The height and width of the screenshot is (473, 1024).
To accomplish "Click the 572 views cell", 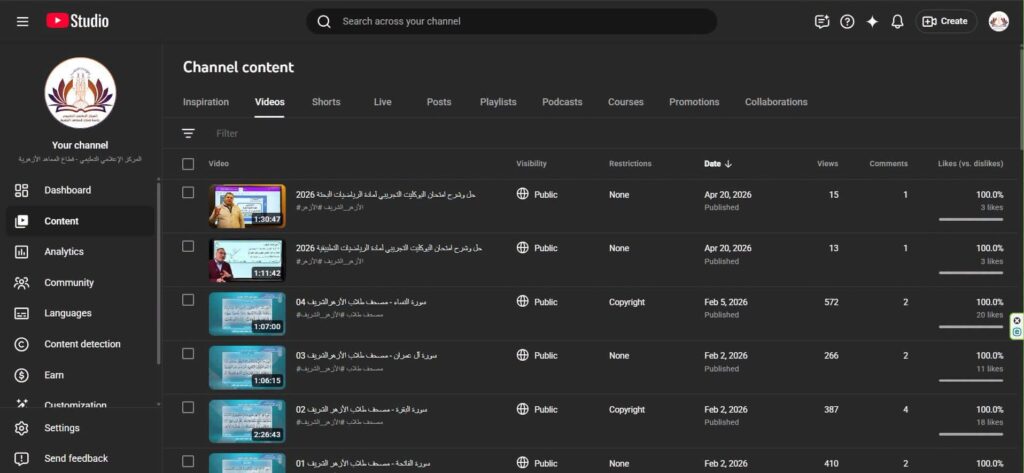I will point(831,302).
